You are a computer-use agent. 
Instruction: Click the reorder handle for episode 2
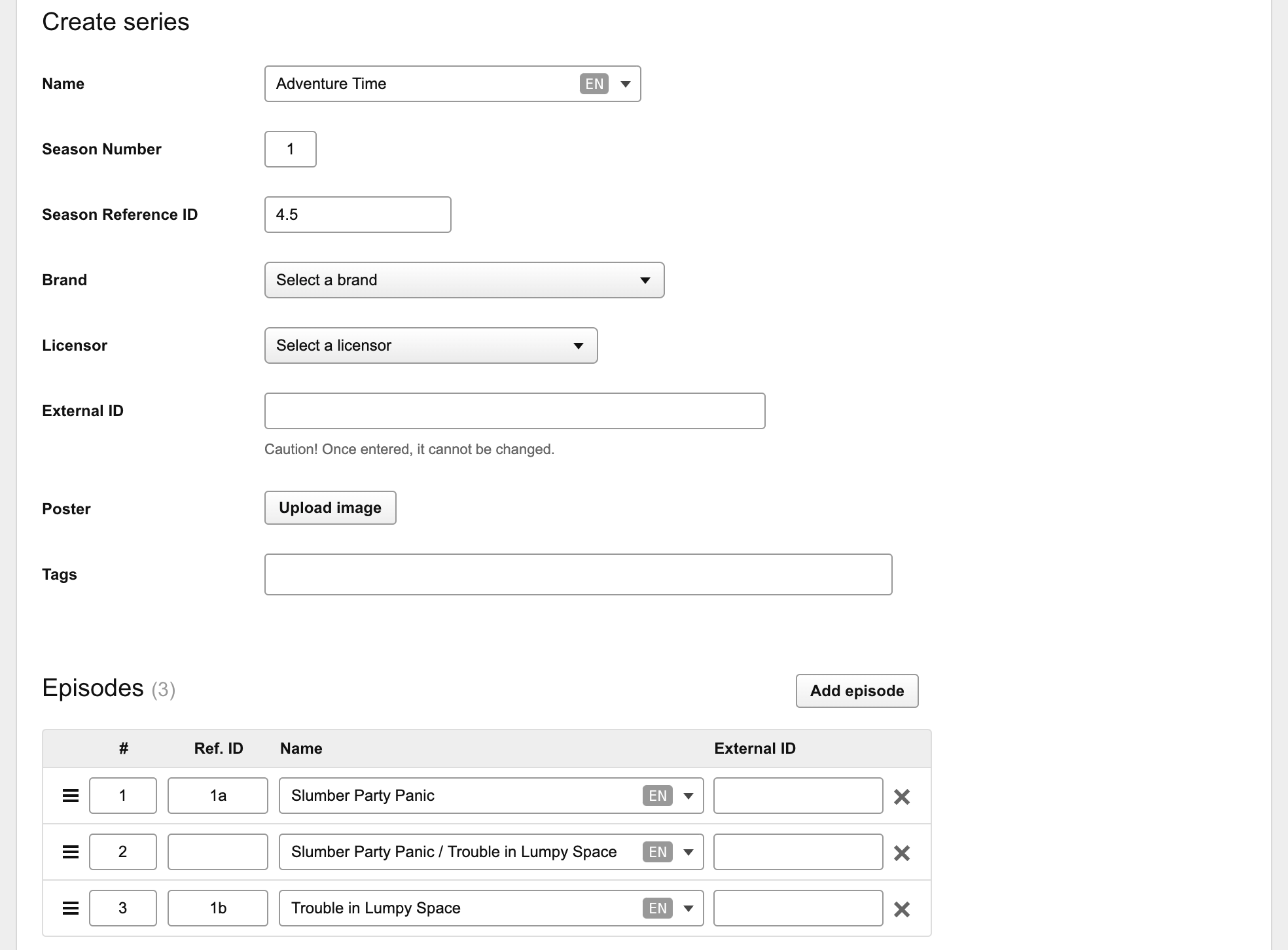pos(71,852)
